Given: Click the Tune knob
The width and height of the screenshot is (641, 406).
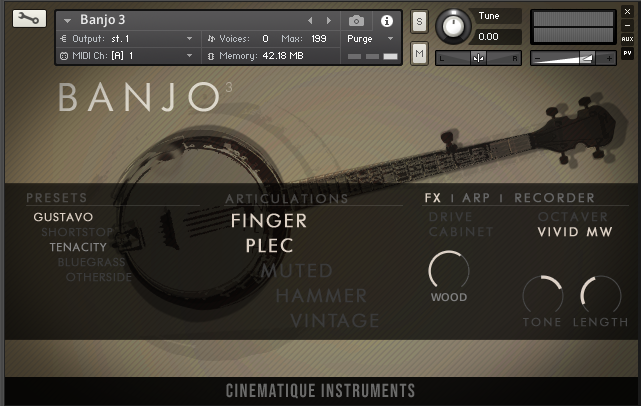Looking at the screenshot, I should [453, 27].
